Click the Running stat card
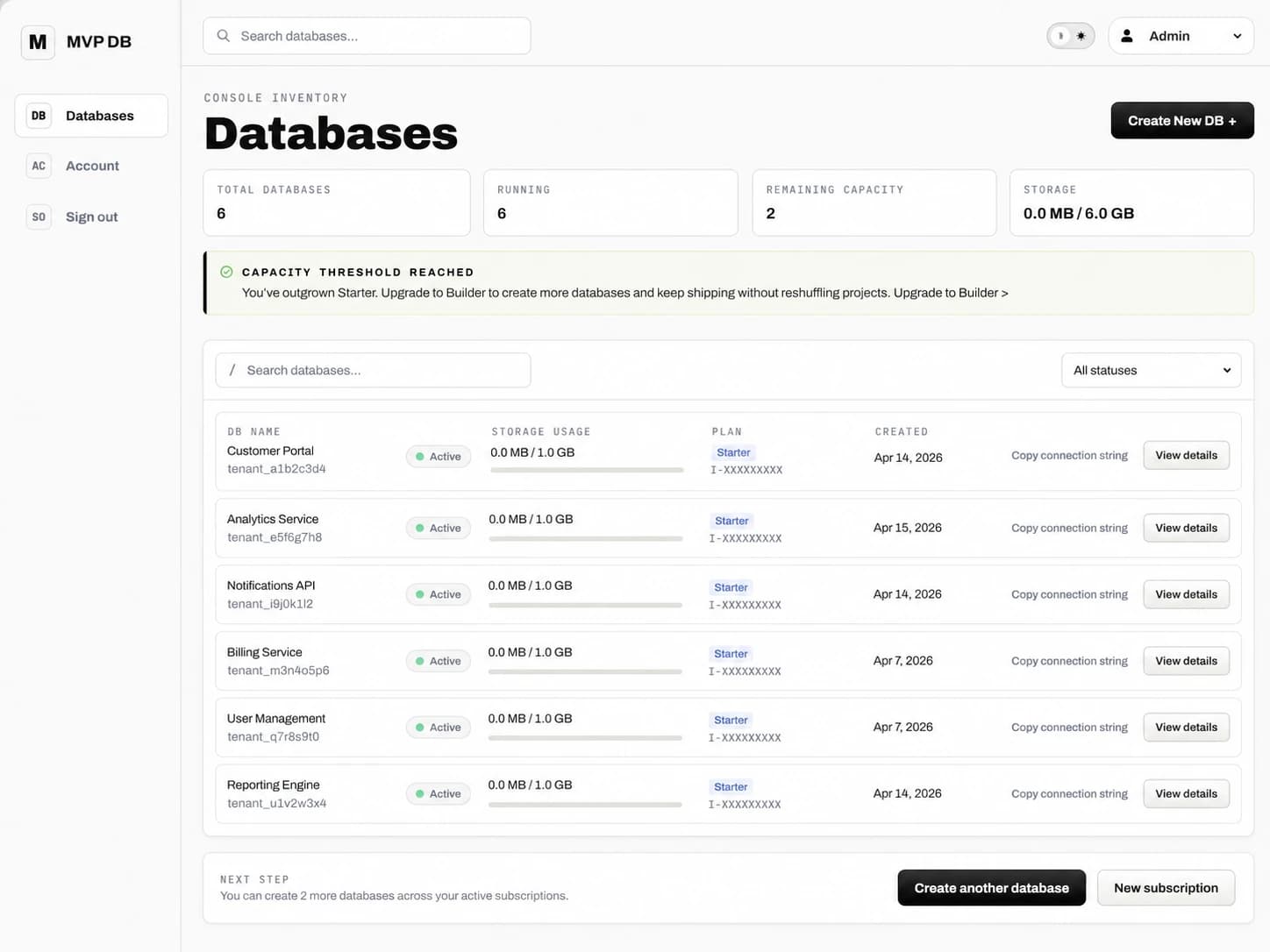 pyautogui.click(x=610, y=202)
